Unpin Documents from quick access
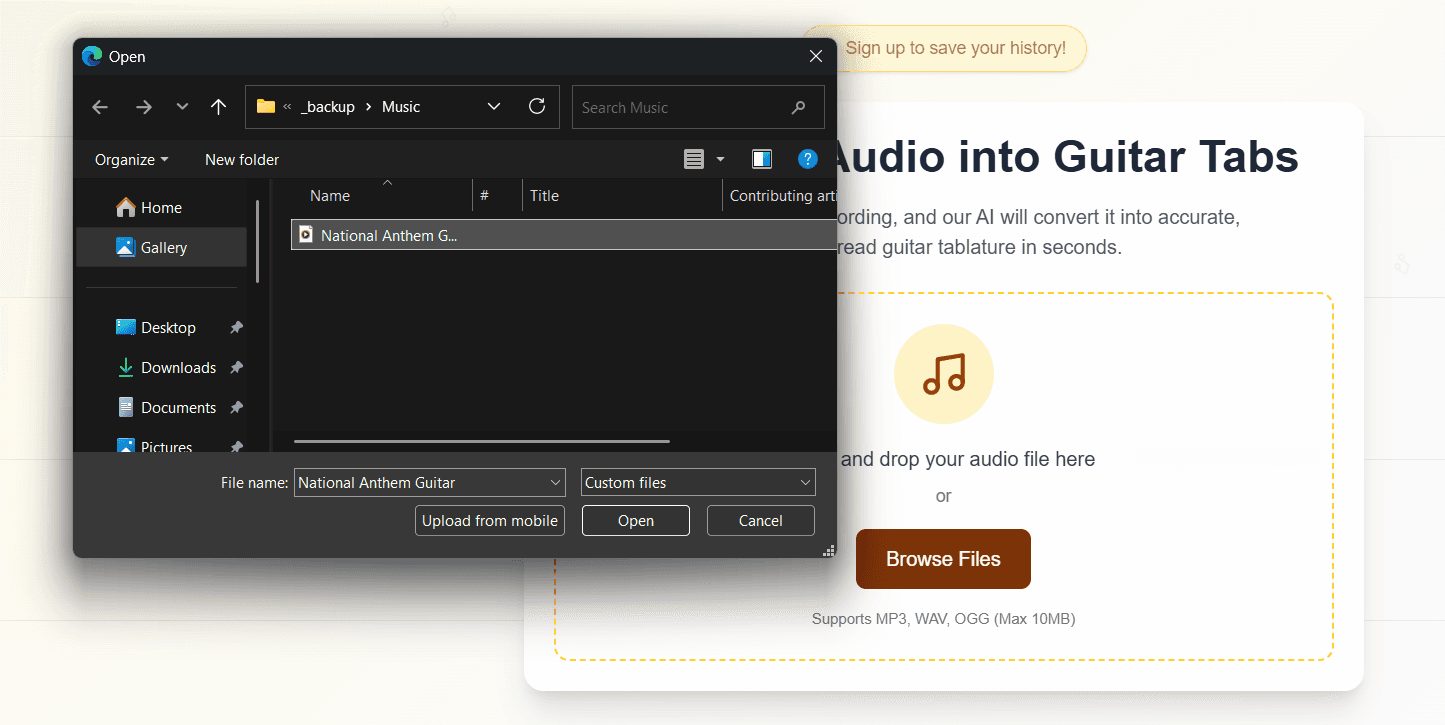The image size is (1445, 725). [236, 407]
